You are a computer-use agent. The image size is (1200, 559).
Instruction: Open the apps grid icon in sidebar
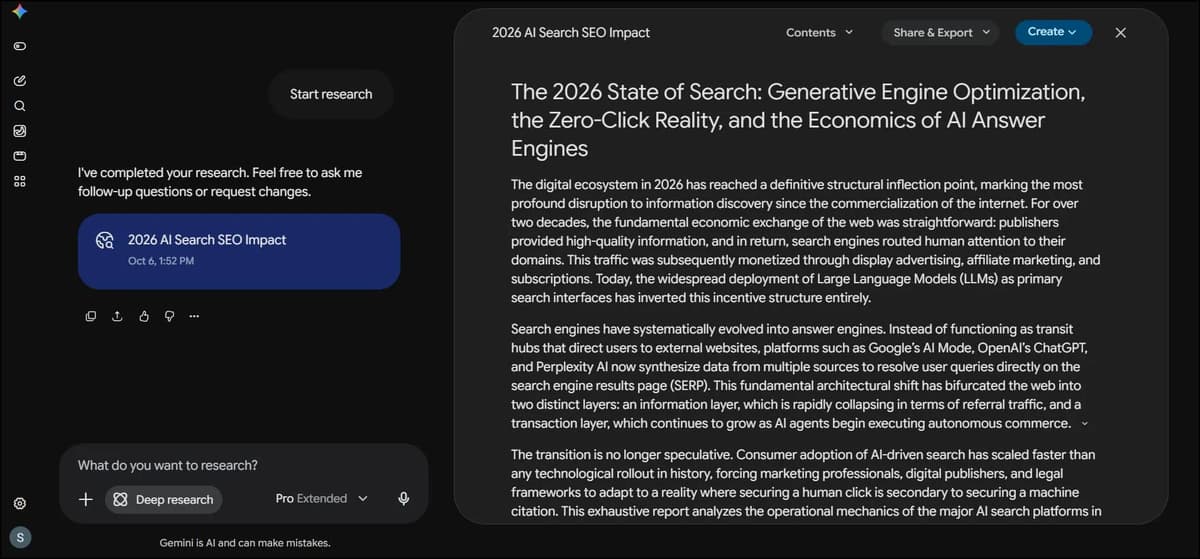click(20, 181)
